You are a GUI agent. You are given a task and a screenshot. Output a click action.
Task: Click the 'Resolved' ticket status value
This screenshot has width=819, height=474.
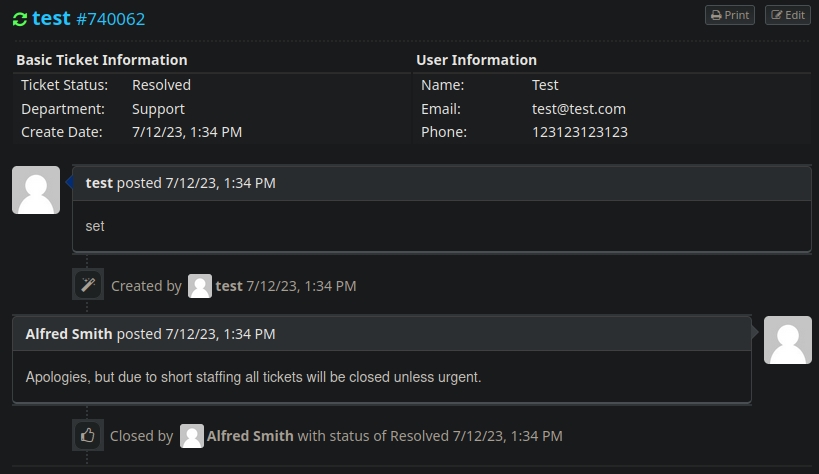[161, 85]
